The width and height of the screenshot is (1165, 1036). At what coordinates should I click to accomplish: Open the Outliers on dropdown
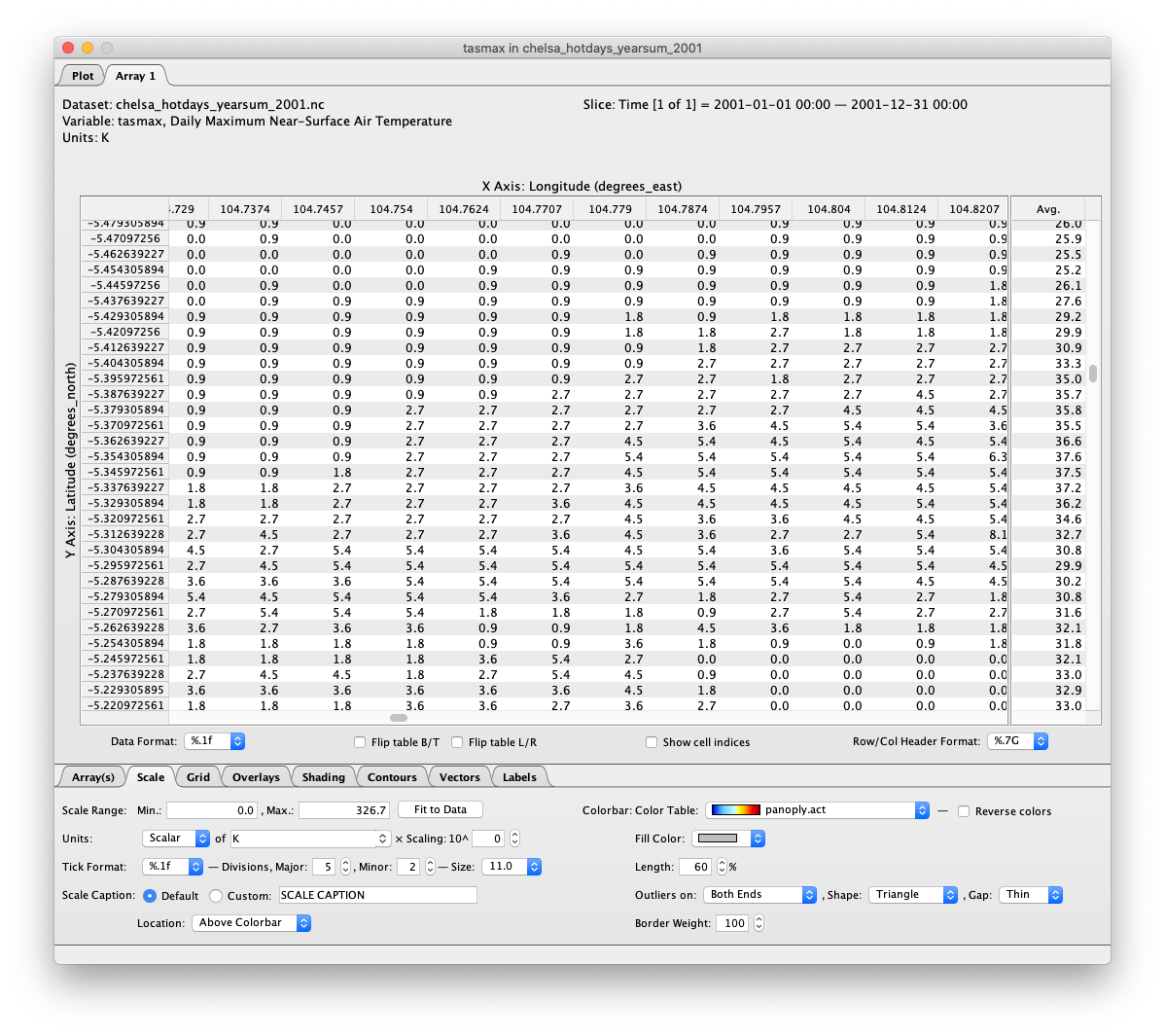[760, 895]
